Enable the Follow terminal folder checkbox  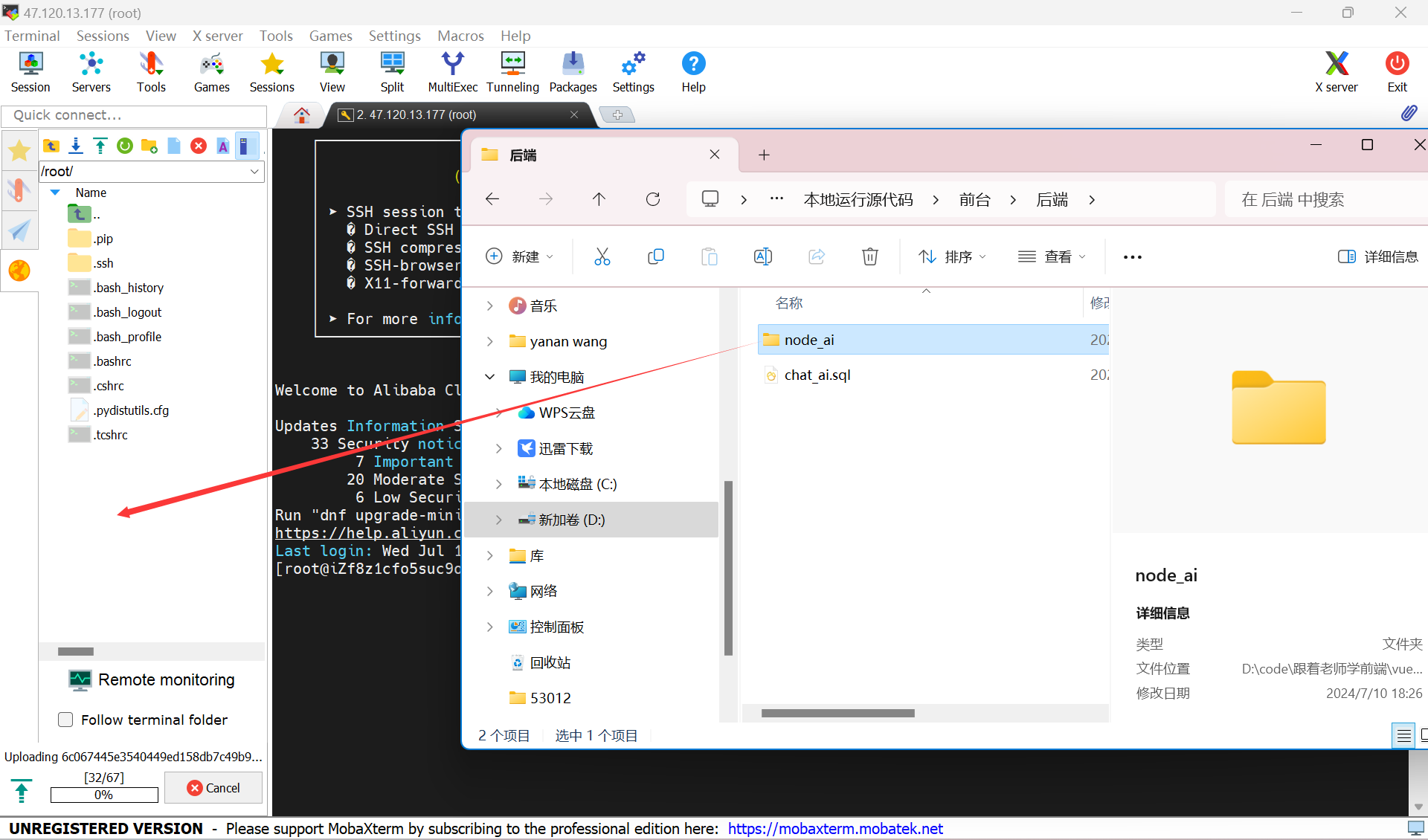coord(65,720)
